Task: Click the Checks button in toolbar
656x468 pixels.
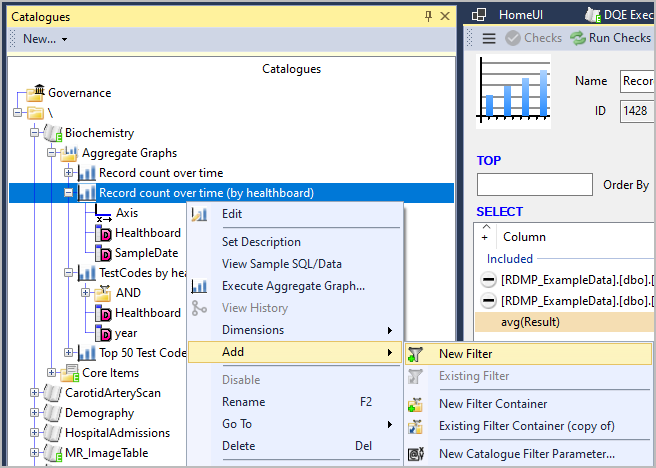Action: 533,38
